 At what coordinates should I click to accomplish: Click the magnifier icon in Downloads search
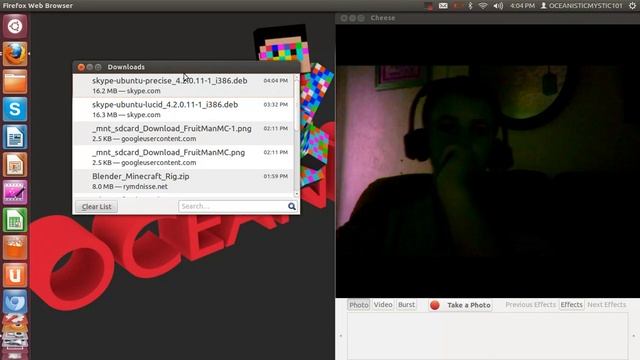tap(292, 207)
